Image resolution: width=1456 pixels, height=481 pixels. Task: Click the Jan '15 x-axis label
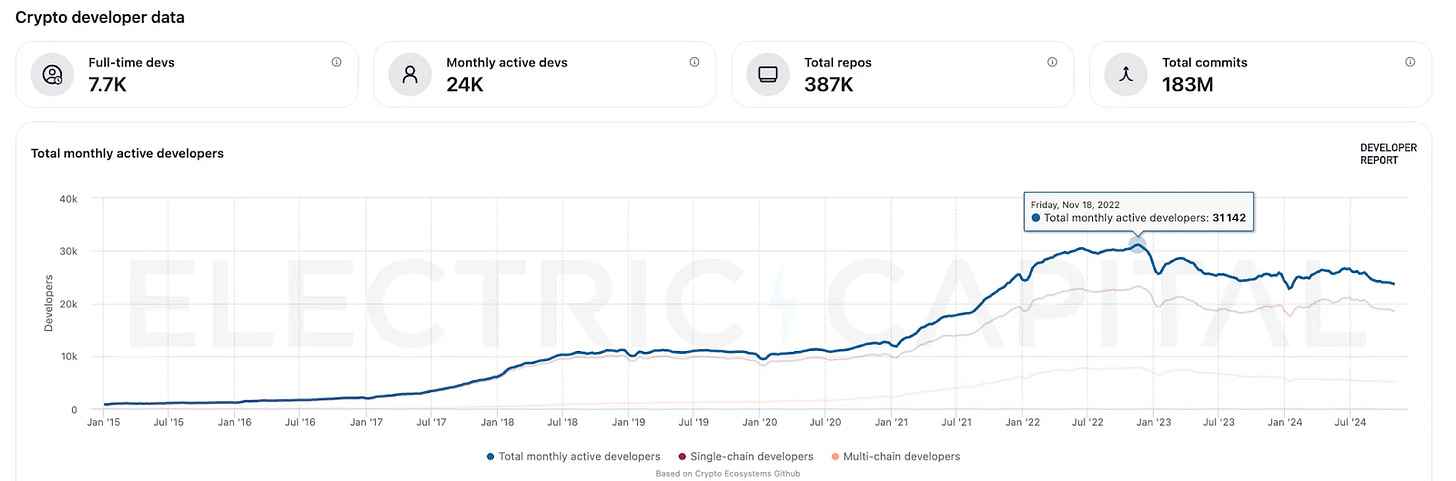tap(104, 423)
